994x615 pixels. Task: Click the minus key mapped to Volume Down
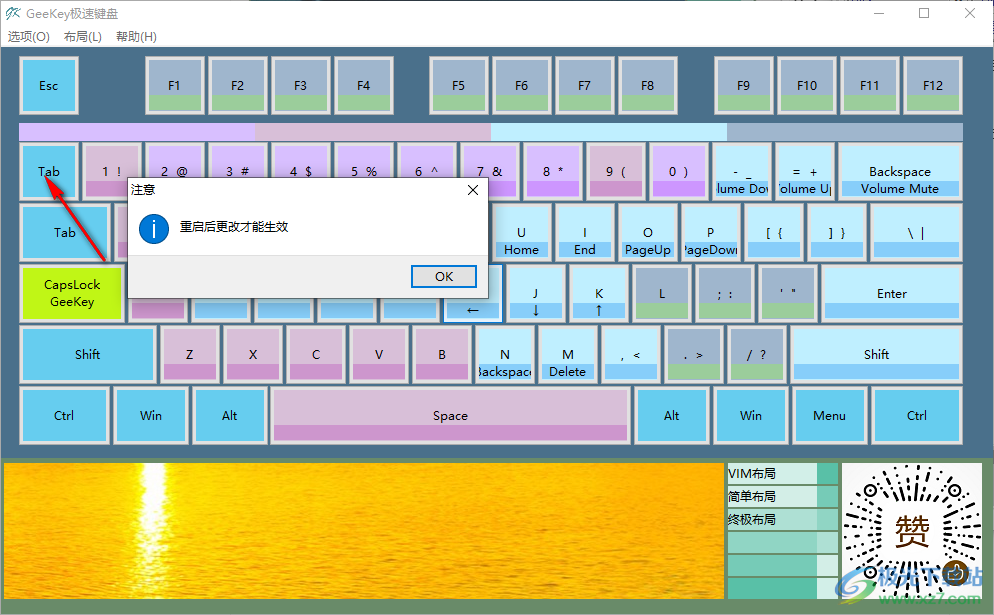[742, 171]
